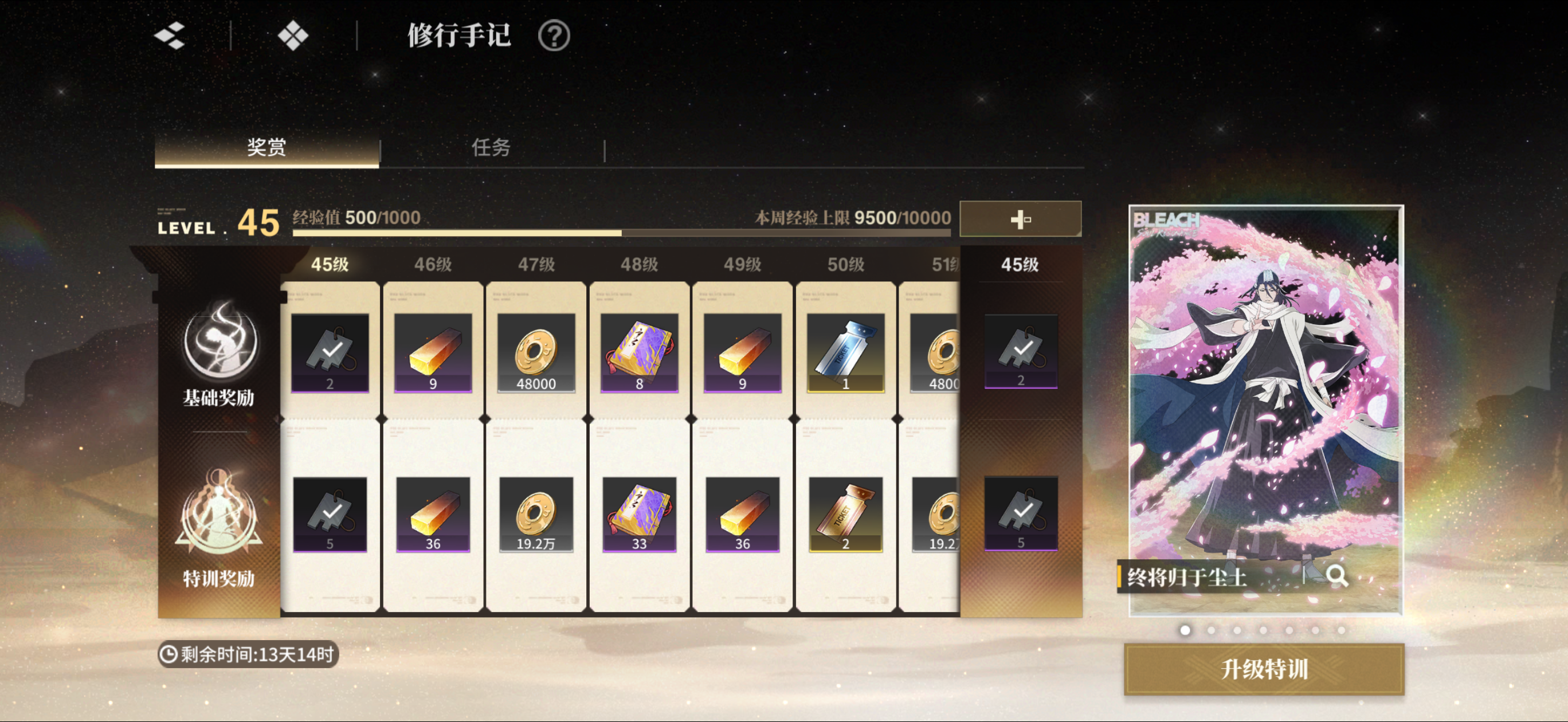1568x722 pixels.
Task: Tap the bronze ticket special reward showing 2
Action: coord(845,515)
